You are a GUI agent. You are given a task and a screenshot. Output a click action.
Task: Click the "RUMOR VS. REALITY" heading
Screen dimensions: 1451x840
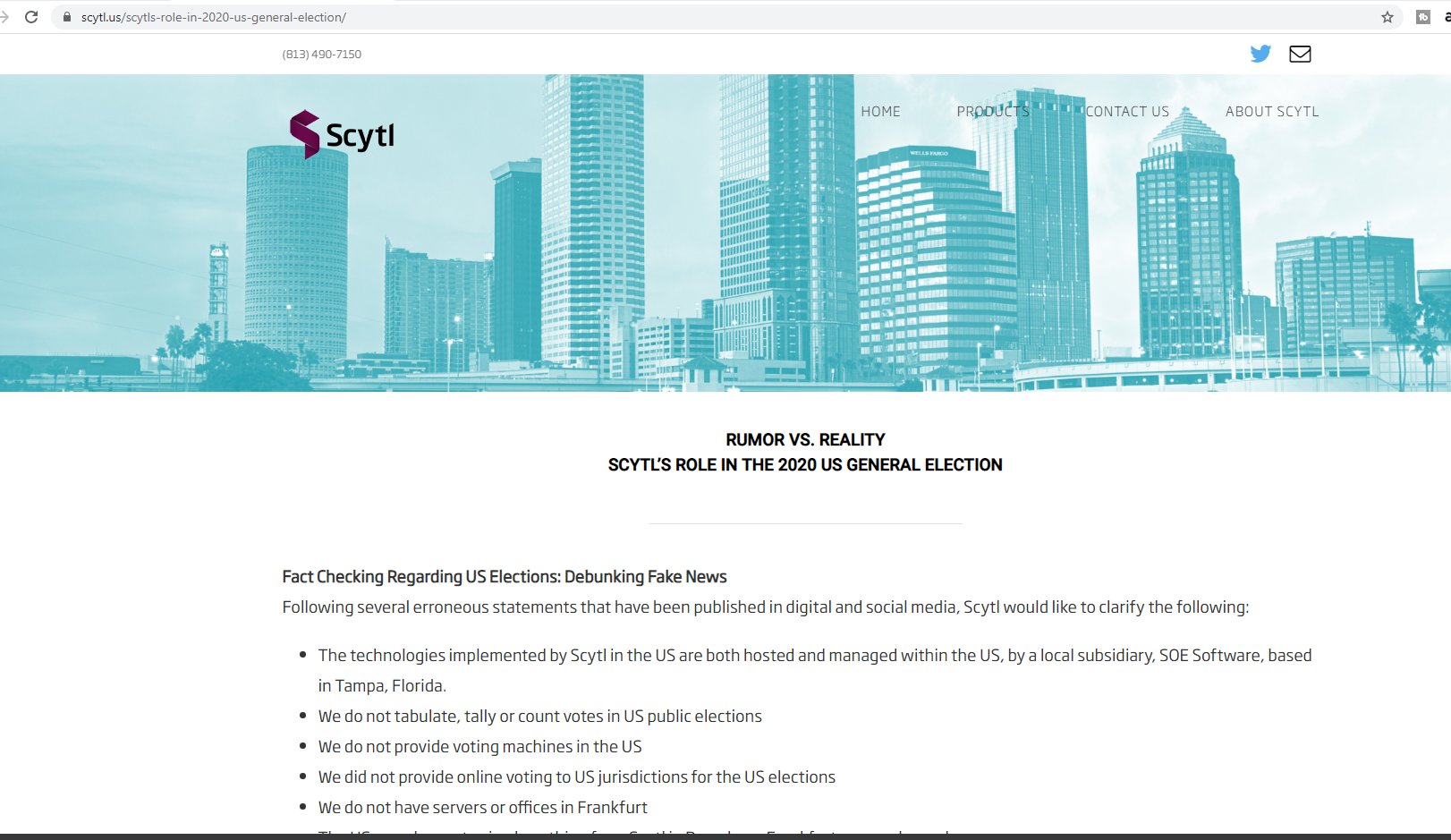click(x=805, y=439)
